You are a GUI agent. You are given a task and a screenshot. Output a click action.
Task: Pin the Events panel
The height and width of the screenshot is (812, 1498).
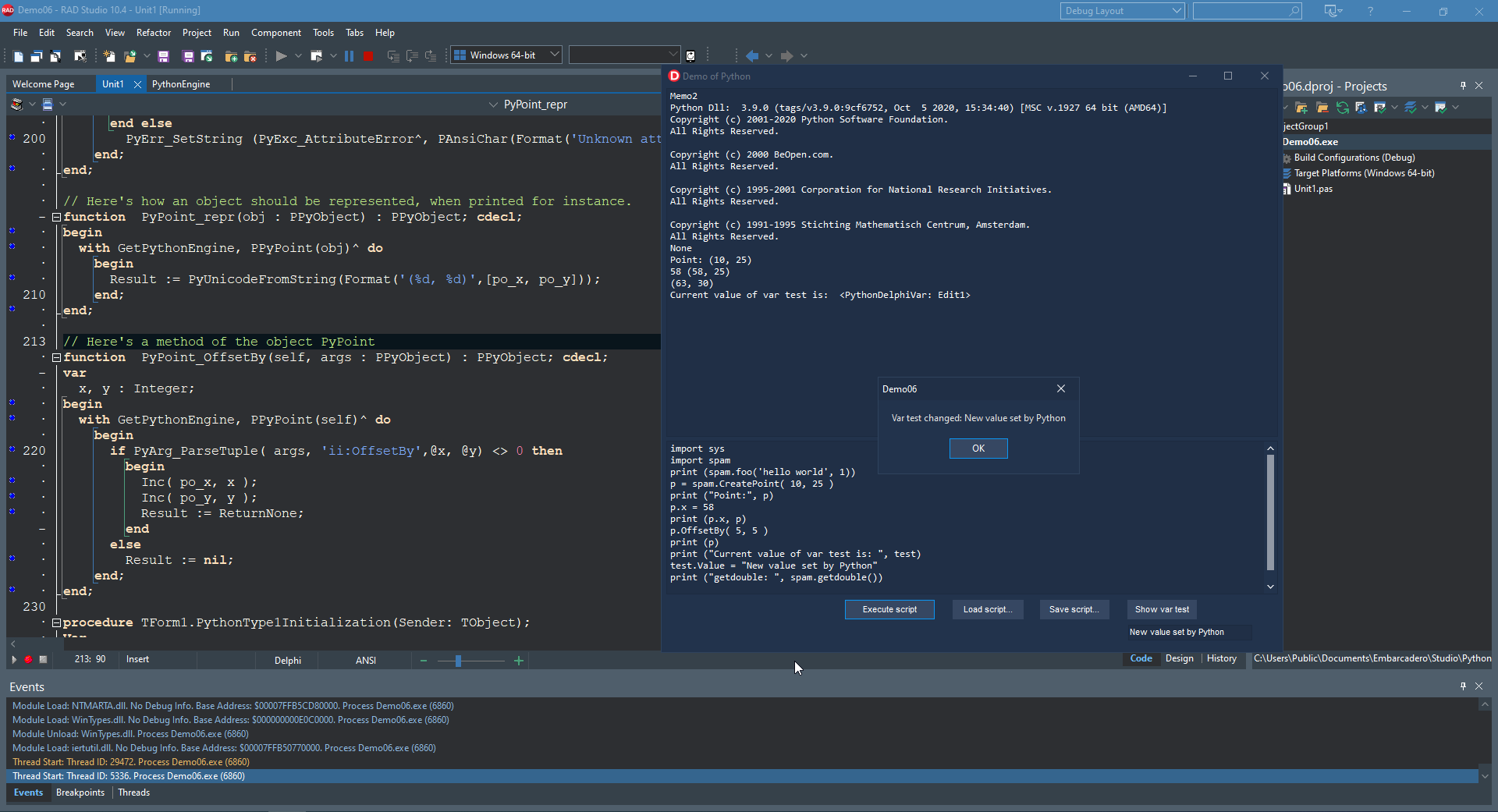(1463, 686)
